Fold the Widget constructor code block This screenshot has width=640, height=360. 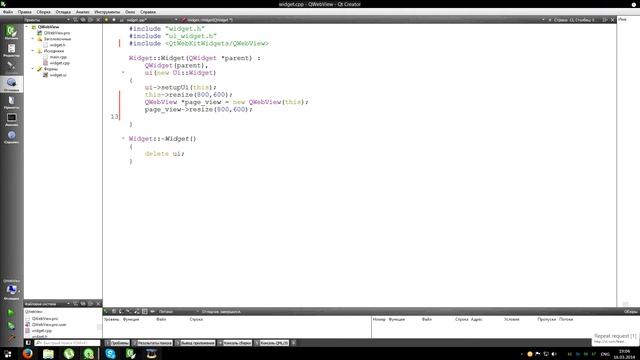coord(123,73)
